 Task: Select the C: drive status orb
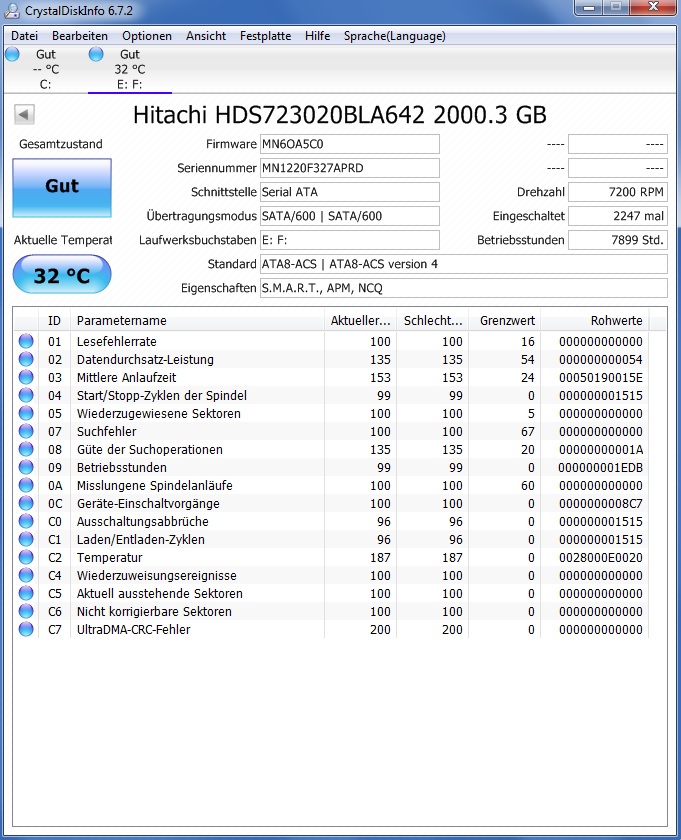(12, 54)
